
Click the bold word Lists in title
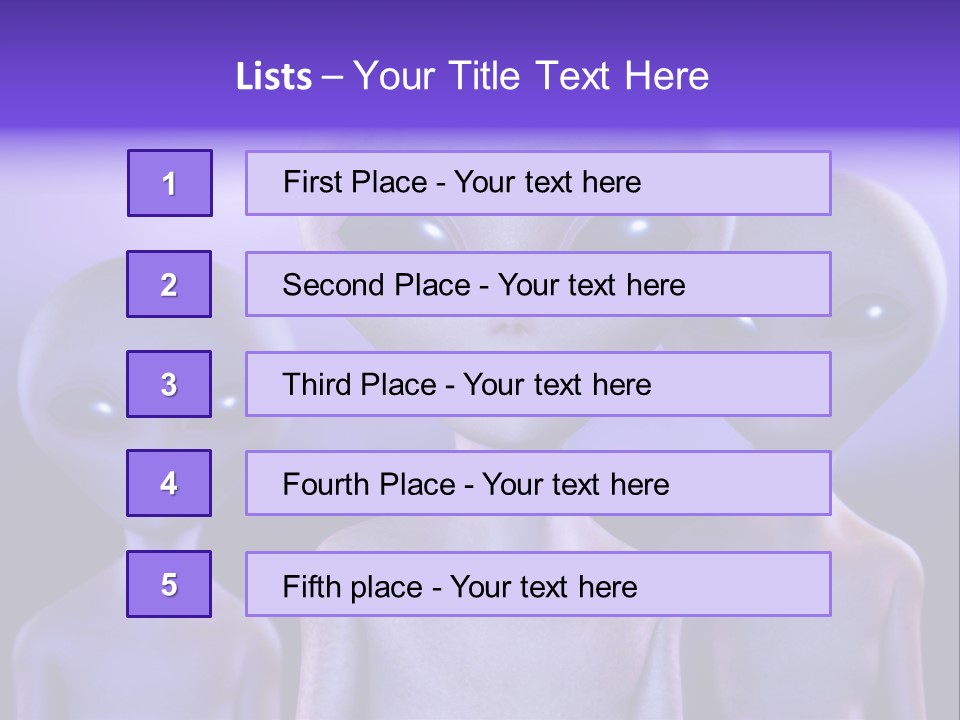(x=274, y=76)
